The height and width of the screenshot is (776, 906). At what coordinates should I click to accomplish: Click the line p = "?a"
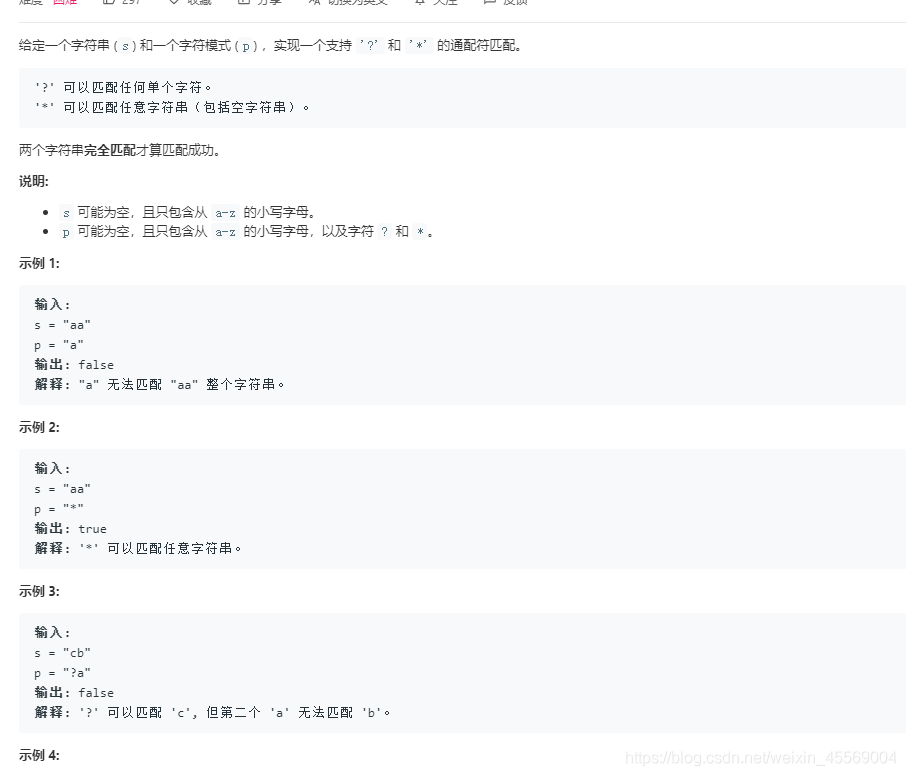point(62,673)
